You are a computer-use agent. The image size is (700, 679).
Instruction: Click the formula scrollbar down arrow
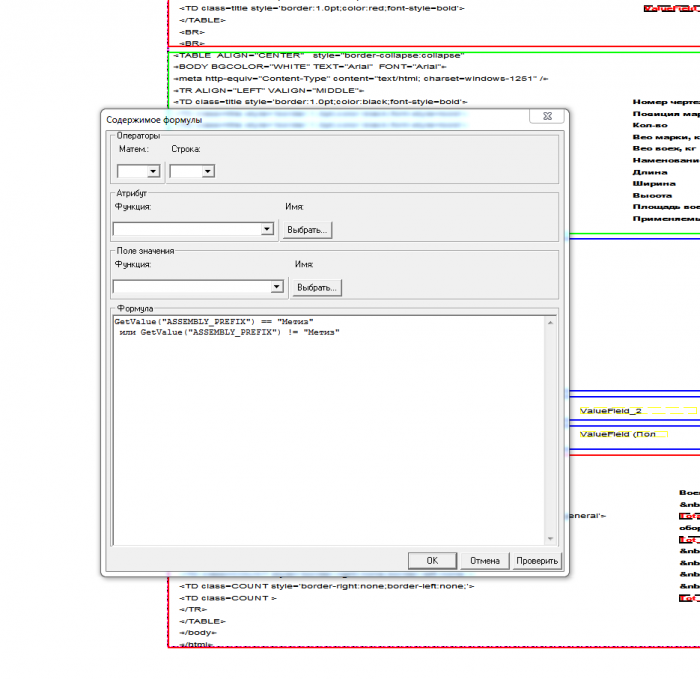pos(550,539)
